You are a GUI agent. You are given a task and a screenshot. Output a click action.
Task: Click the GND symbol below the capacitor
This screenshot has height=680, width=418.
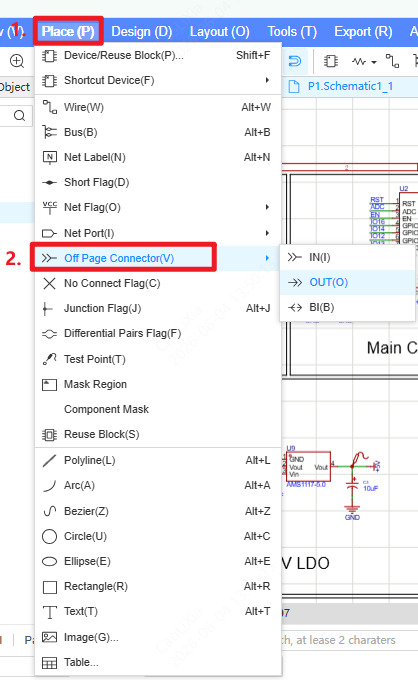pos(352,512)
